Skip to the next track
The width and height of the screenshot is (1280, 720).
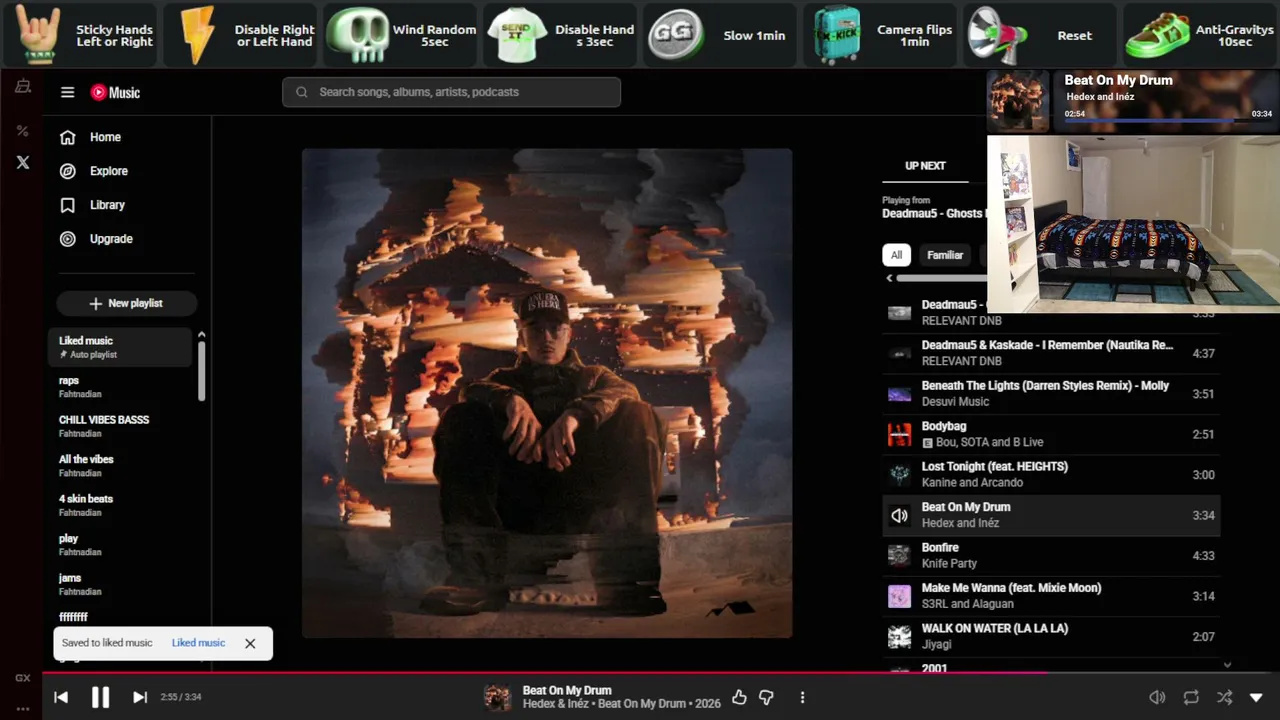(x=140, y=697)
